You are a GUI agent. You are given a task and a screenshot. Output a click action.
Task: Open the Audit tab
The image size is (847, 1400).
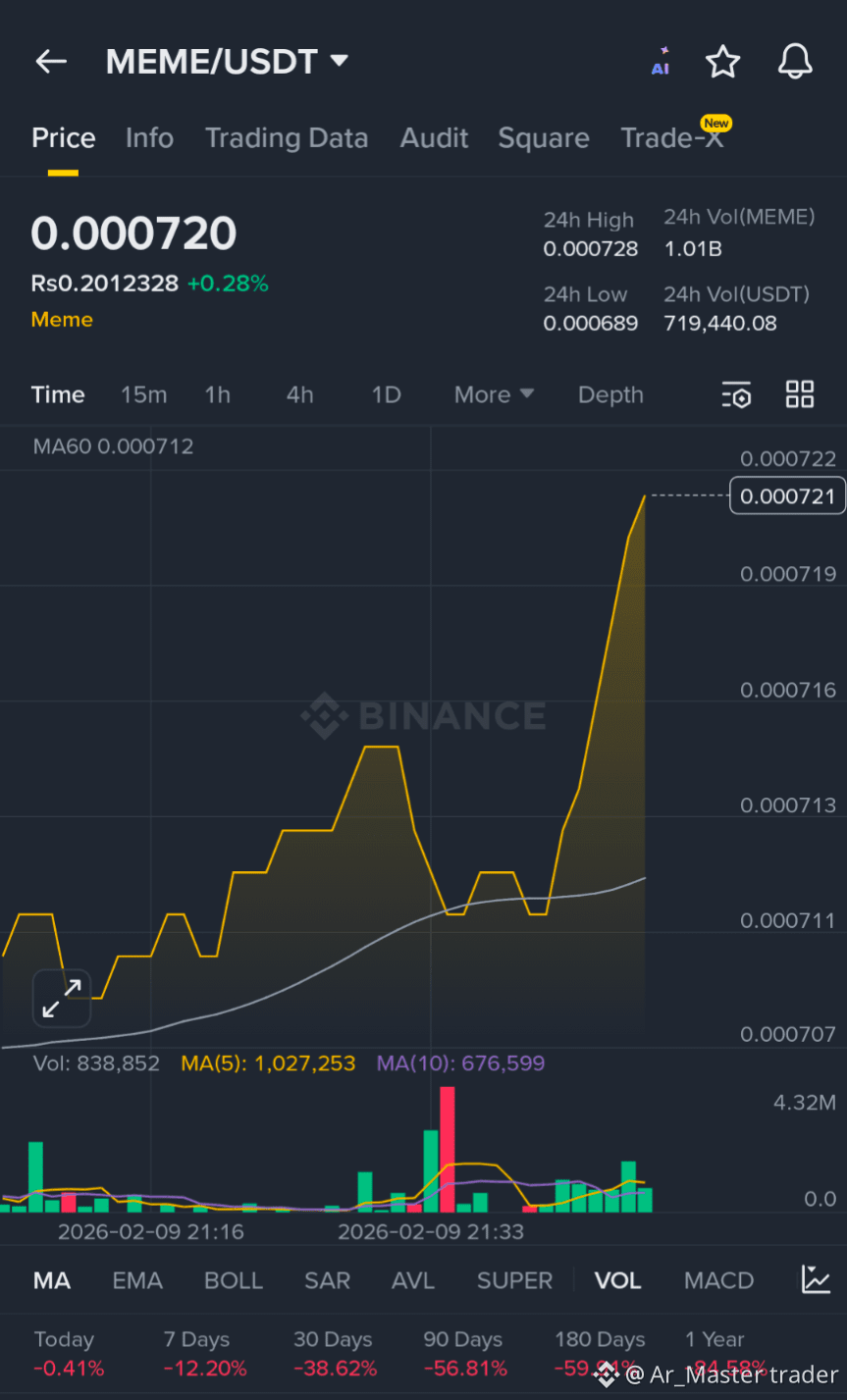pyautogui.click(x=434, y=138)
